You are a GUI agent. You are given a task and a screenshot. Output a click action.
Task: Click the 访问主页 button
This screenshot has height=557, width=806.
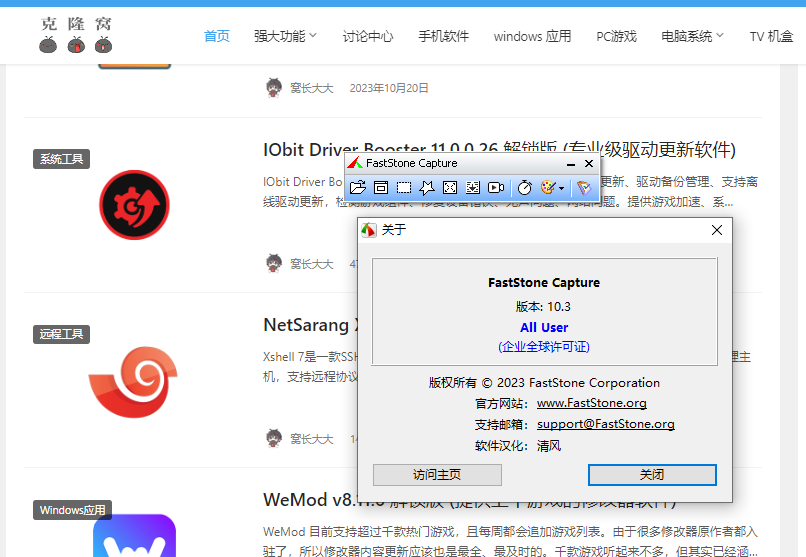click(x=437, y=475)
